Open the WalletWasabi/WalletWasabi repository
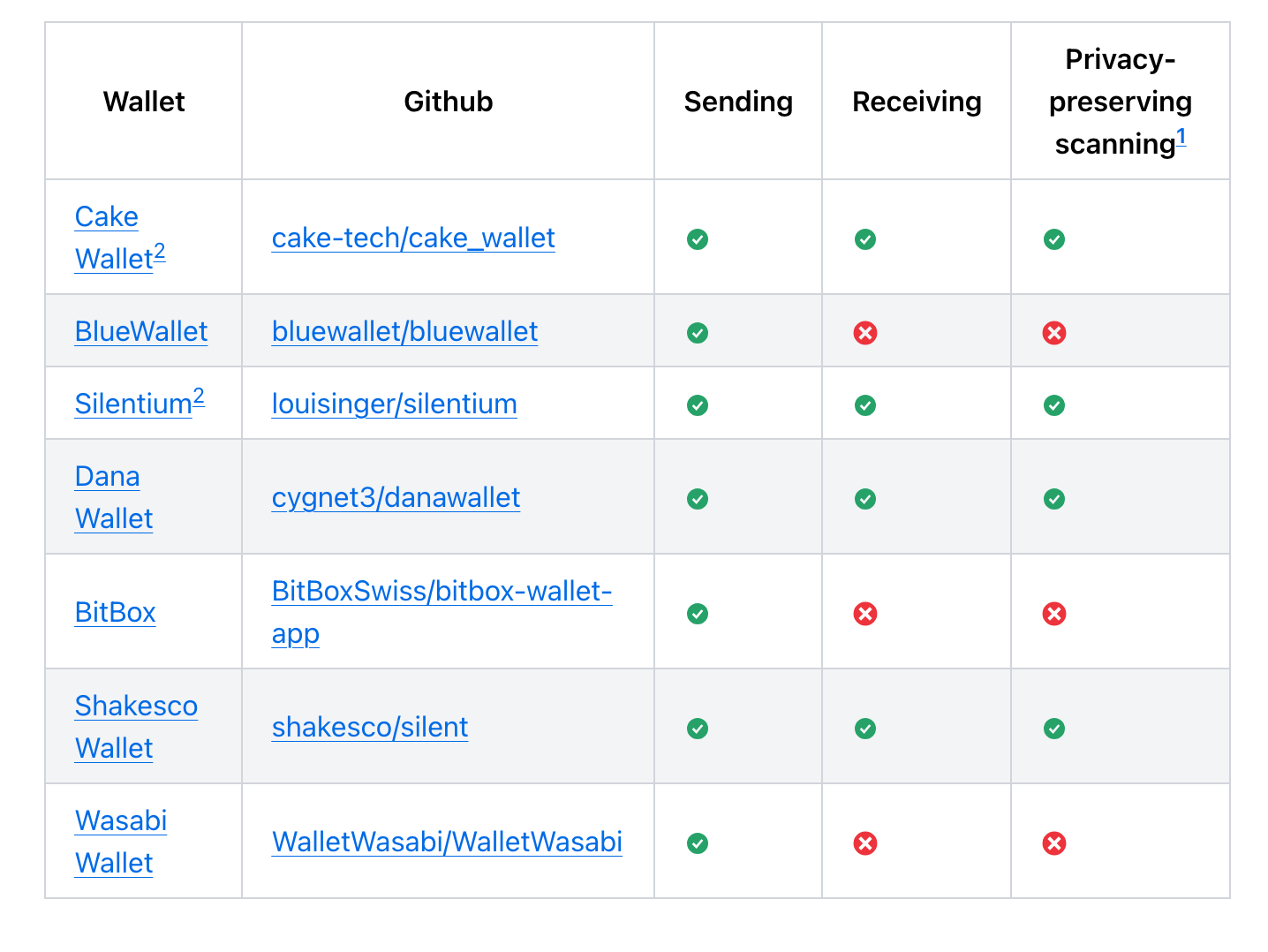This screenshot has width=1268, height=952. click(447, 842)
